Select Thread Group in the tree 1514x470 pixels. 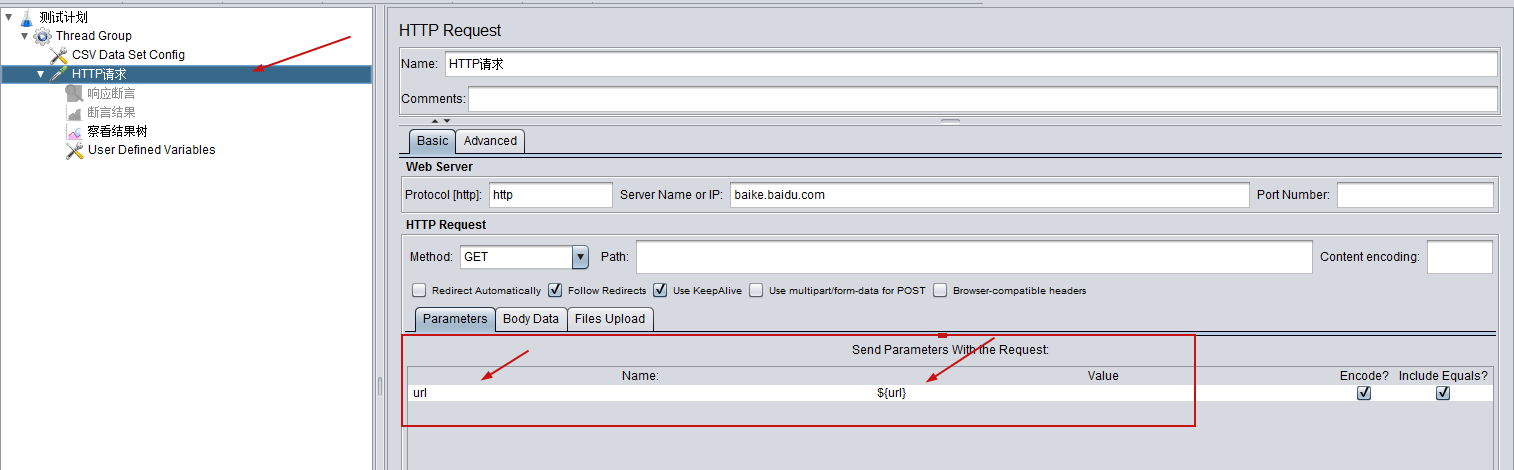pos(94,36)
